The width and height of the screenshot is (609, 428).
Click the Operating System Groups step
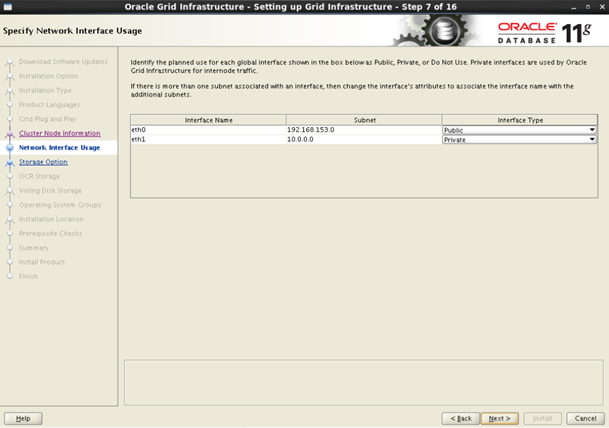(x=60, y=205)
